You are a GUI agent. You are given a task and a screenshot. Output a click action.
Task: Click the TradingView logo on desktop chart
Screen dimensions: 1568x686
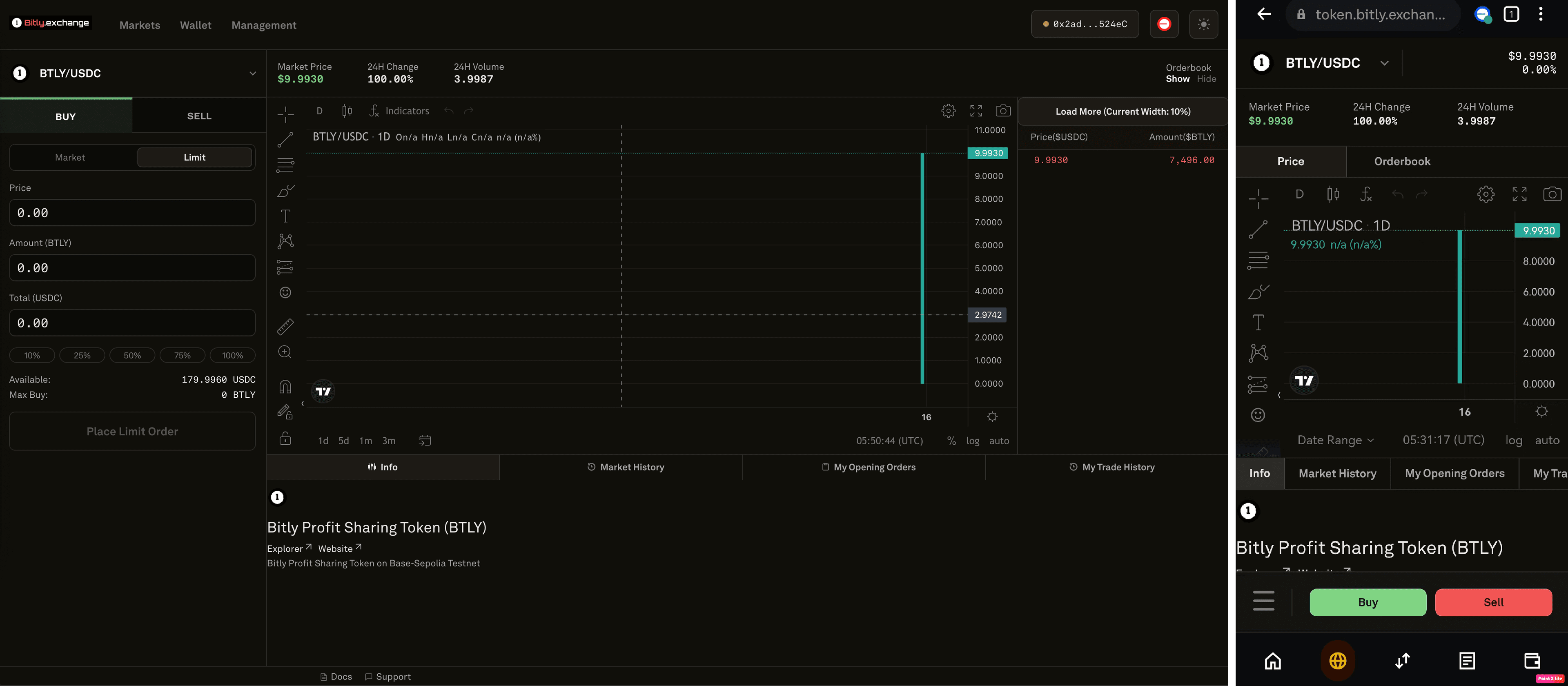(x=324, y=392)
